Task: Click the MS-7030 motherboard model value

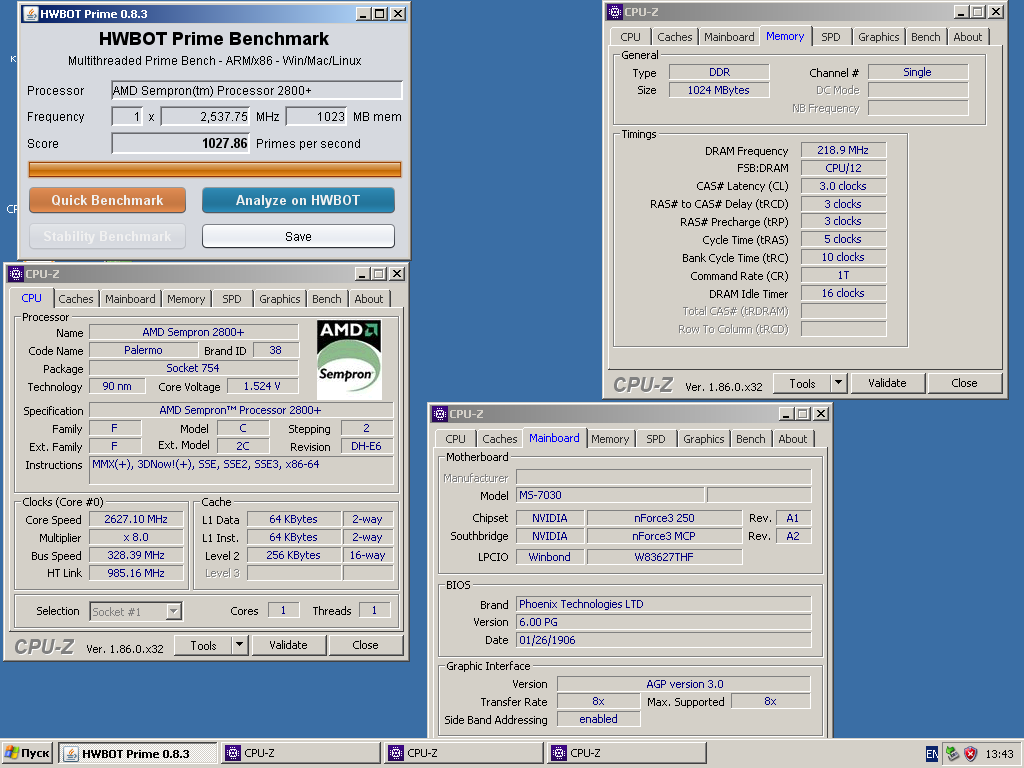Action: click(x=610, y=495)
